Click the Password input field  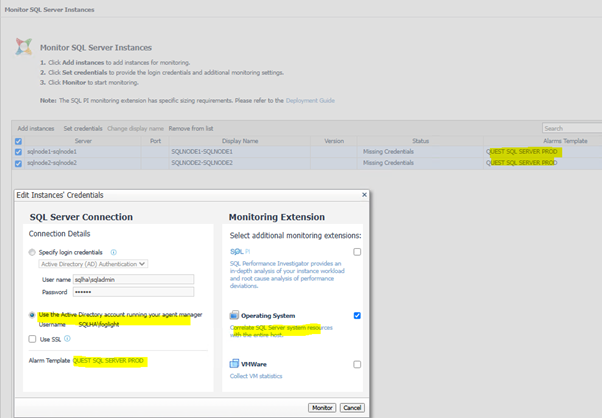(x=134, y=292)
